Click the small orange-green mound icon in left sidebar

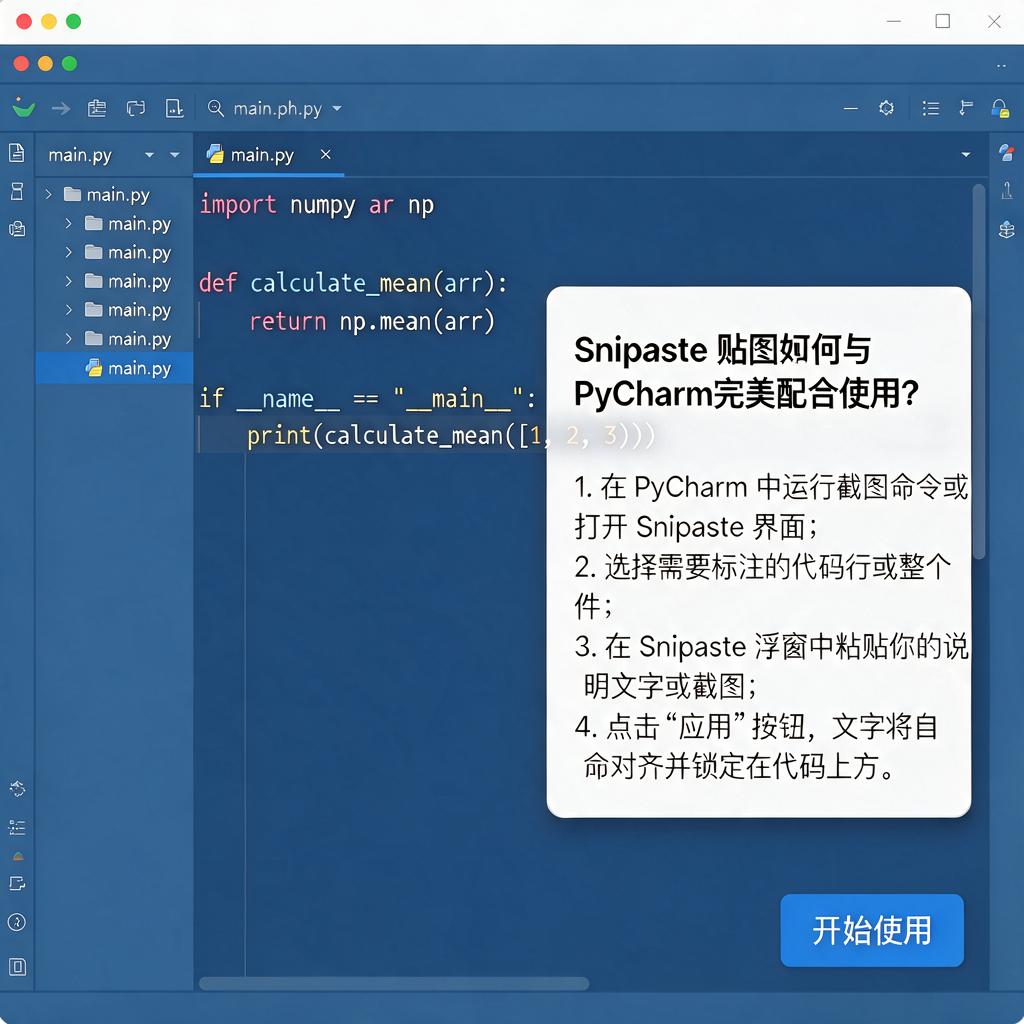tap(18, 856)
